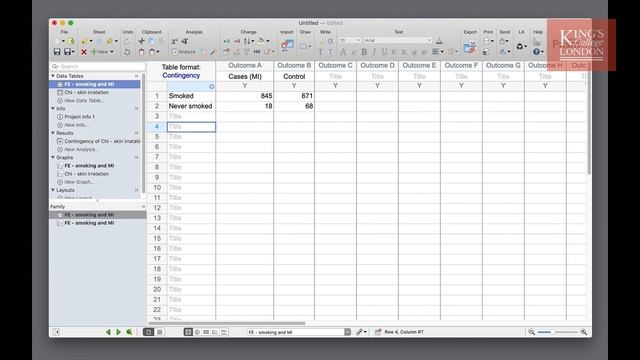640x360 pixels.
Task: Select the cell containing 68
Action: [x=294, y=106]
